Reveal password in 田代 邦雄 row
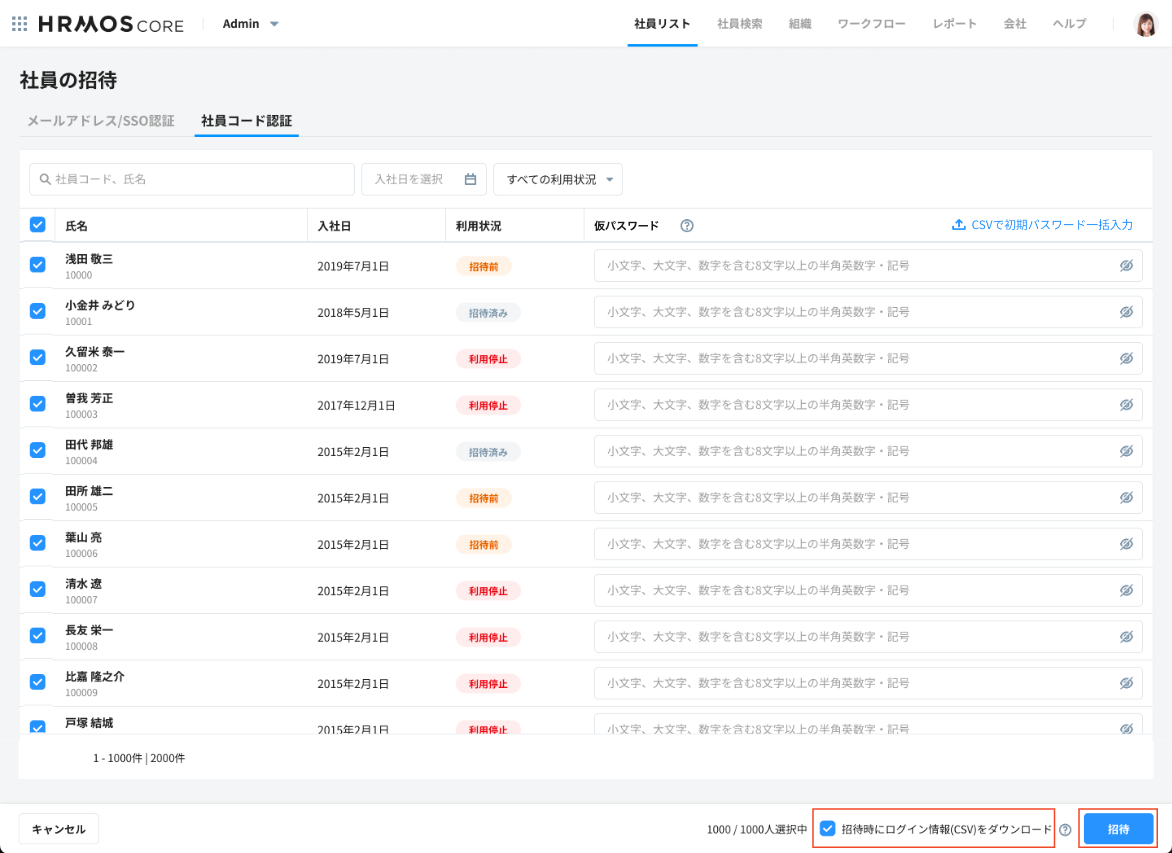Screen dimensions: 1172x853 click(1126, 451)
